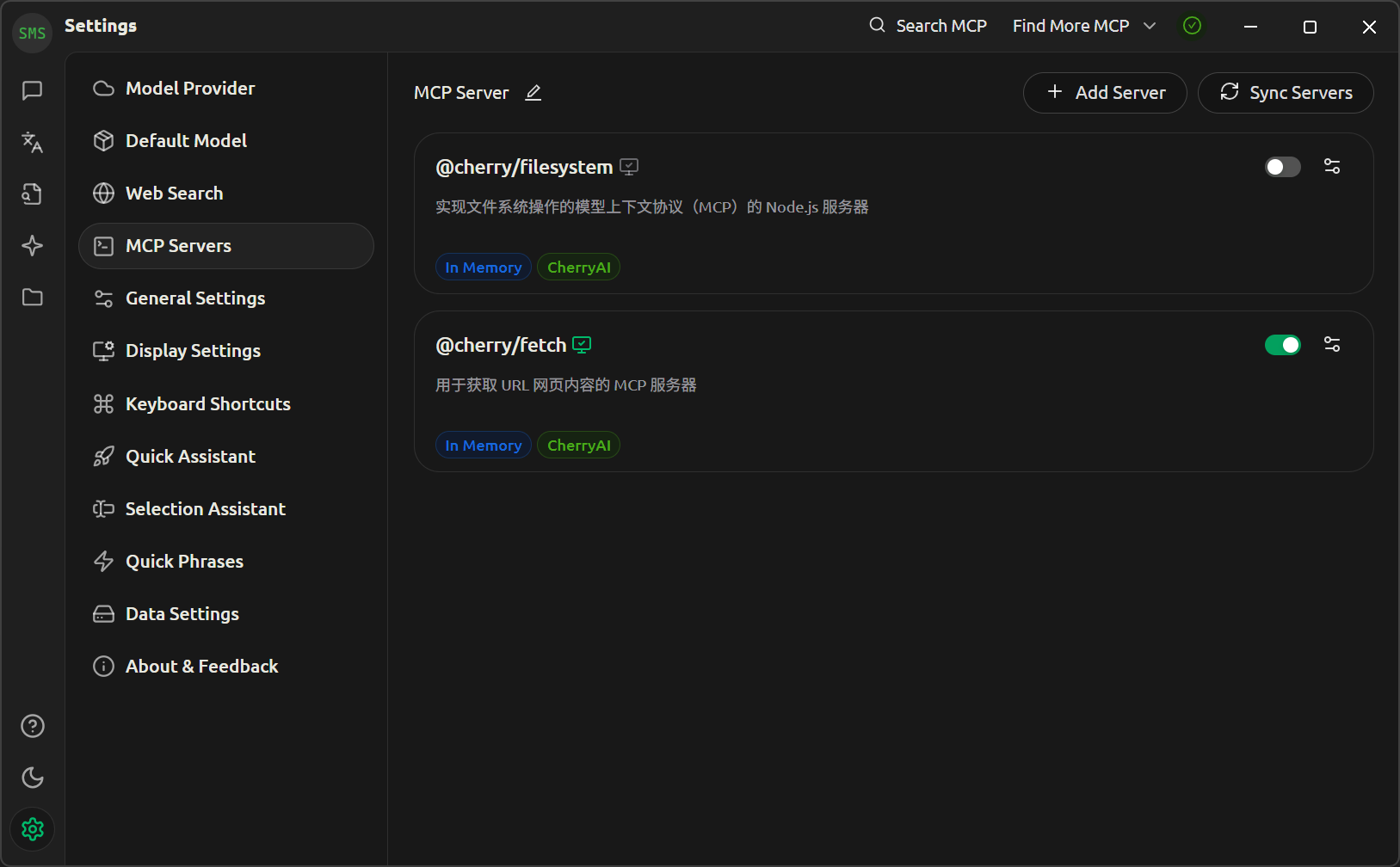Click the Add Server button
The height and width of the screenshot is (867, 1400).
point(1105,93)
